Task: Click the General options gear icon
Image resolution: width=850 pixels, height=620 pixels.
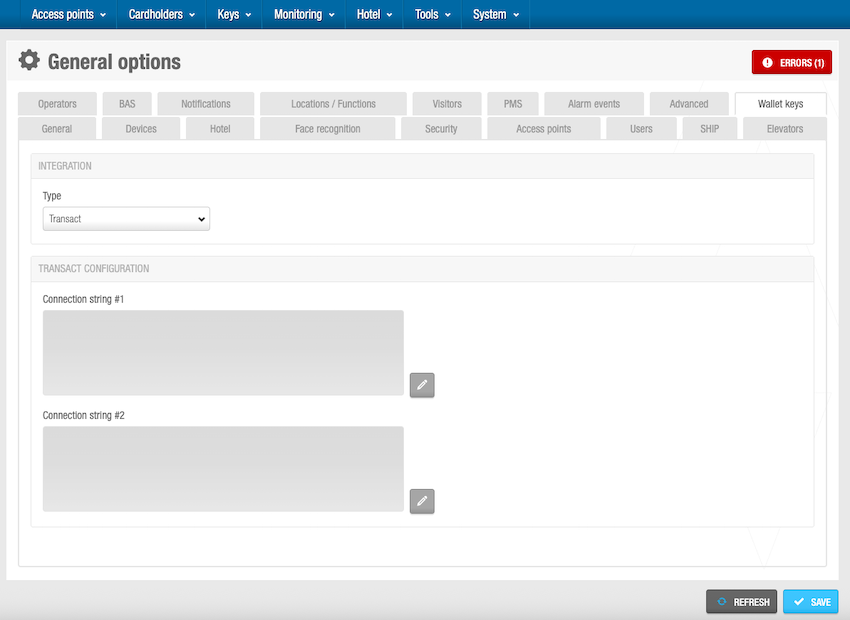Action: click(30, 61)
